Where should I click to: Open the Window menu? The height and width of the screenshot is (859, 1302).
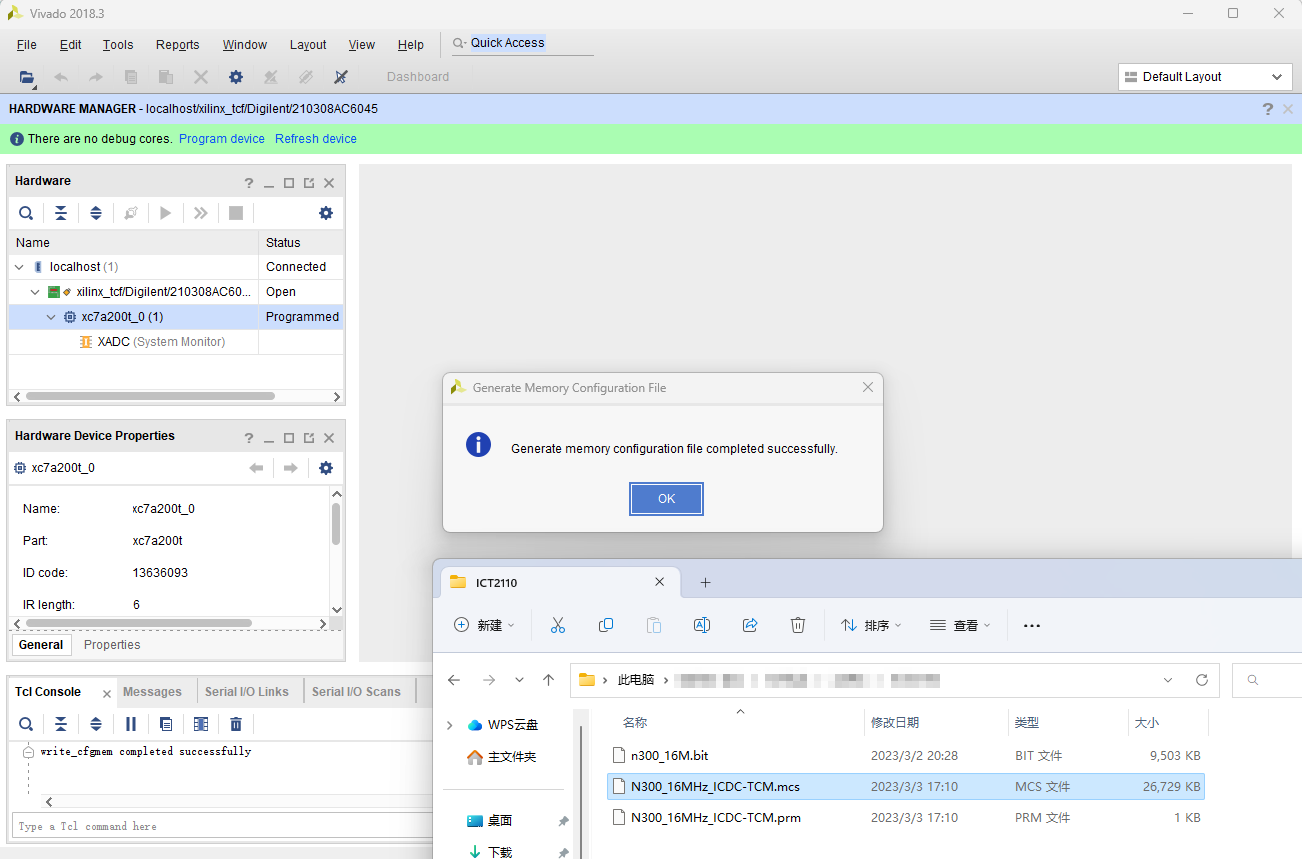pos(245,45)
